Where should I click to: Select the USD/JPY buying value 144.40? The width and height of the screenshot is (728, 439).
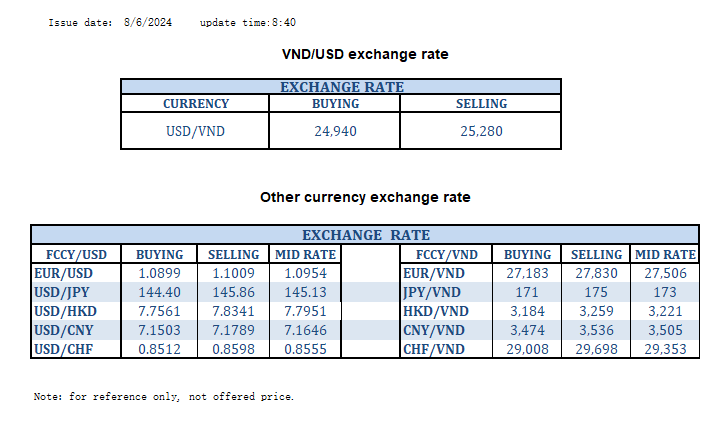point(158,291)
